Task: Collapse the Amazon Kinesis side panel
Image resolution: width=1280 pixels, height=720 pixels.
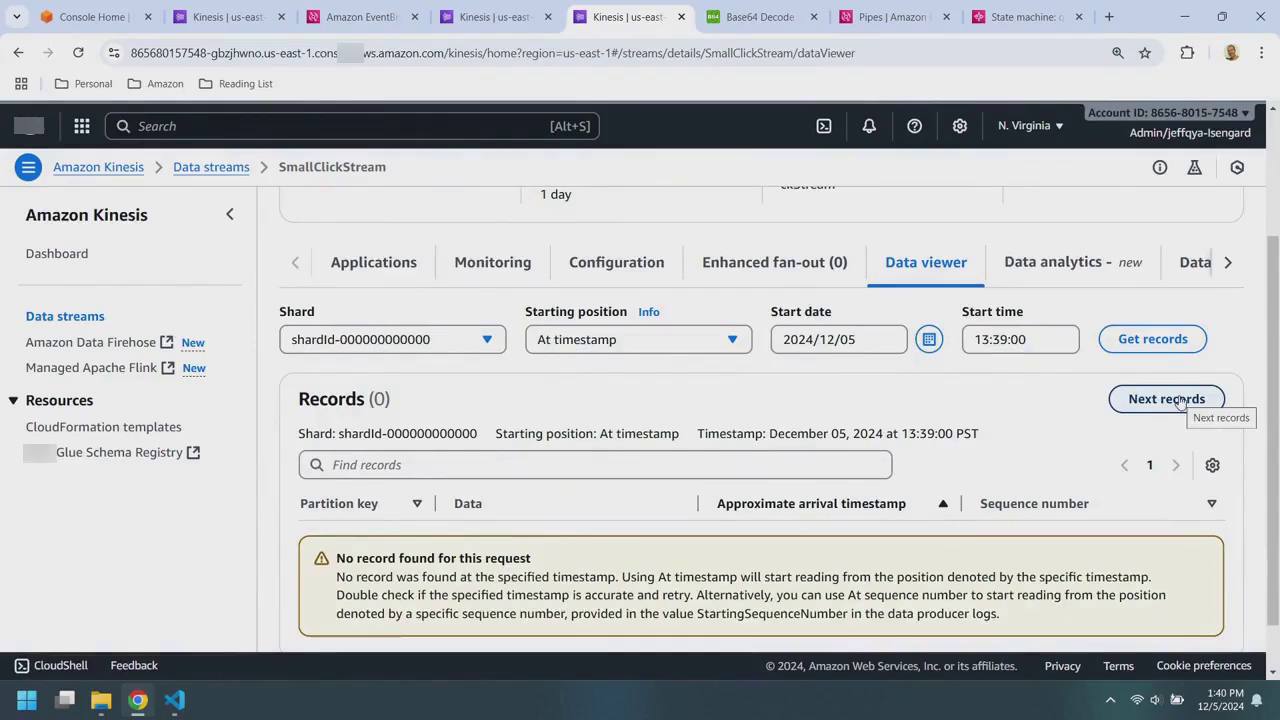Action: 229,214
